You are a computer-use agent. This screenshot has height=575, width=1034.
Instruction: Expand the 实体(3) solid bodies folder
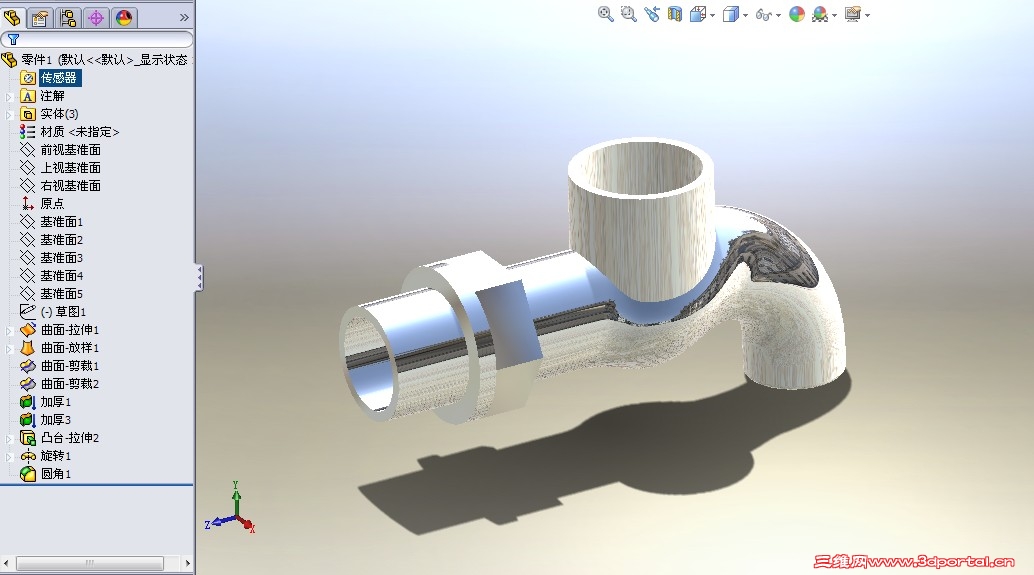(x=9, y=115)
